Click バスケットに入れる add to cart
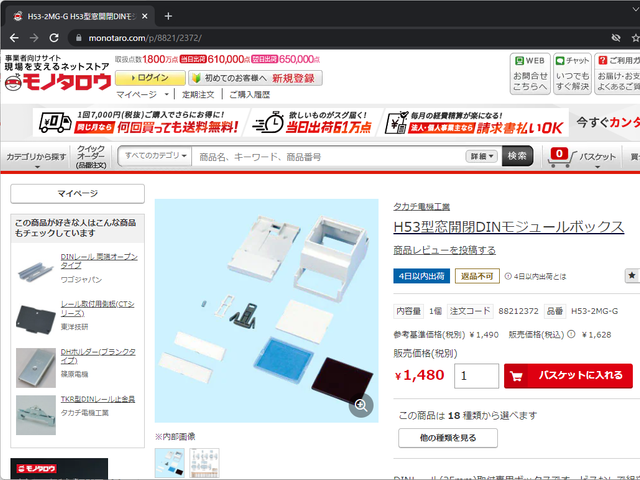This screenshot has width=640, height=480. (x=568, y=376)
